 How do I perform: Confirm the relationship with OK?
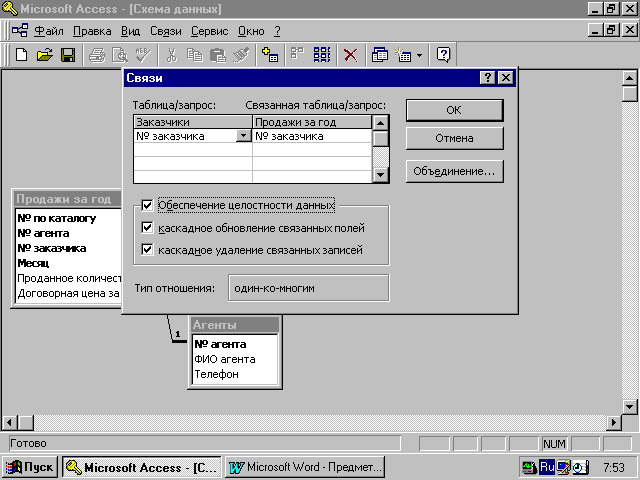pos(454,110)
